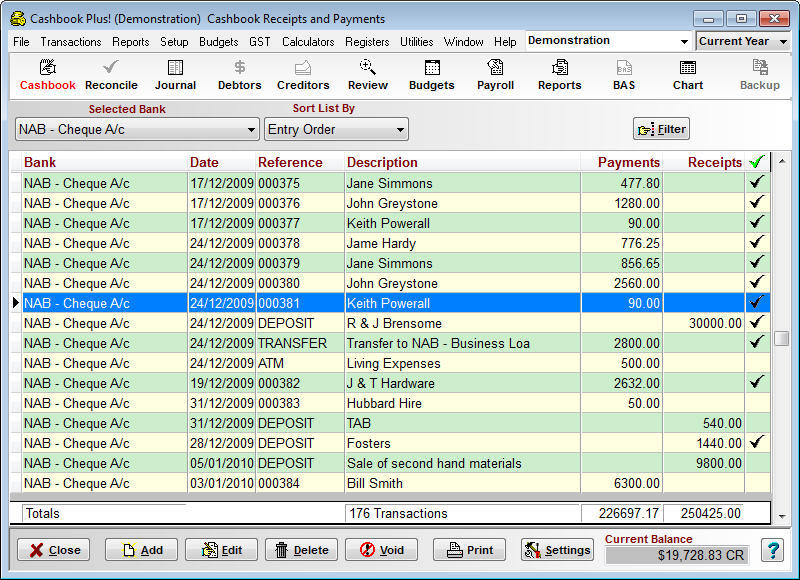Screen dimensions: 800x580
Task: Toggle reconciled tick for Jane Simmons 000375
Action: [x=757, y=182]
